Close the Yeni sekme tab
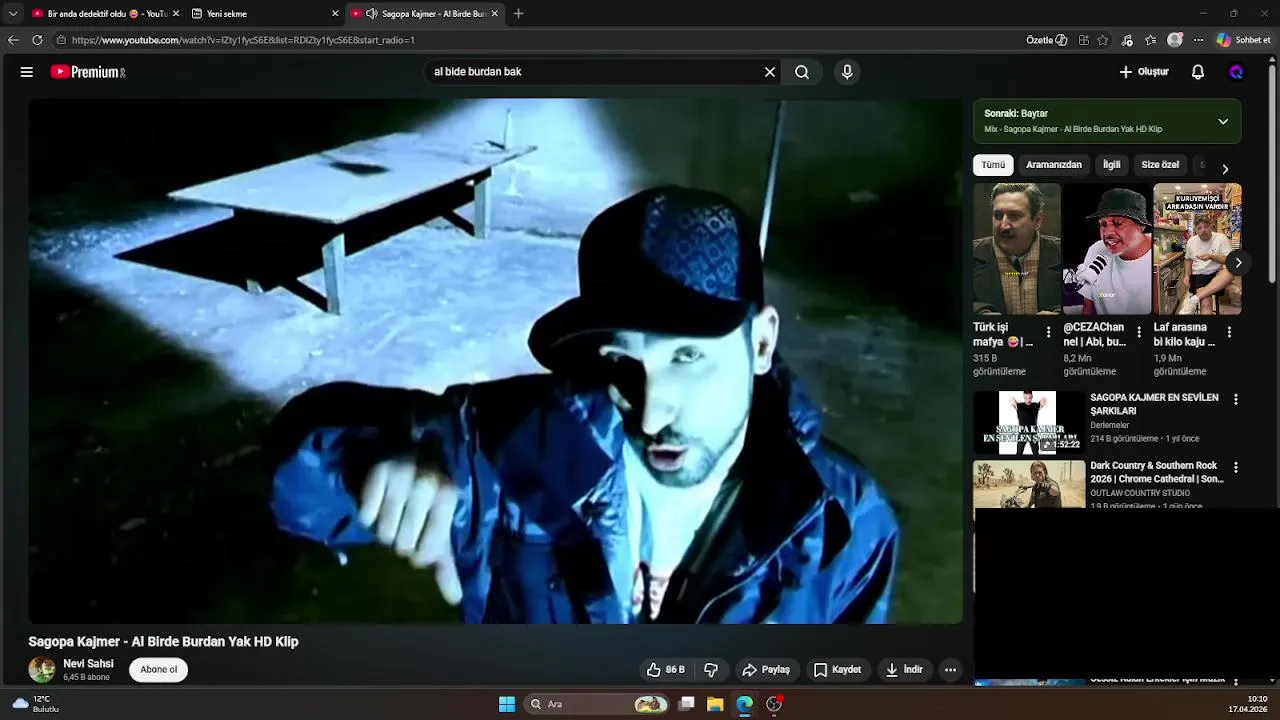The width and height of the screenshot is (1280, 720). (335, 14)
